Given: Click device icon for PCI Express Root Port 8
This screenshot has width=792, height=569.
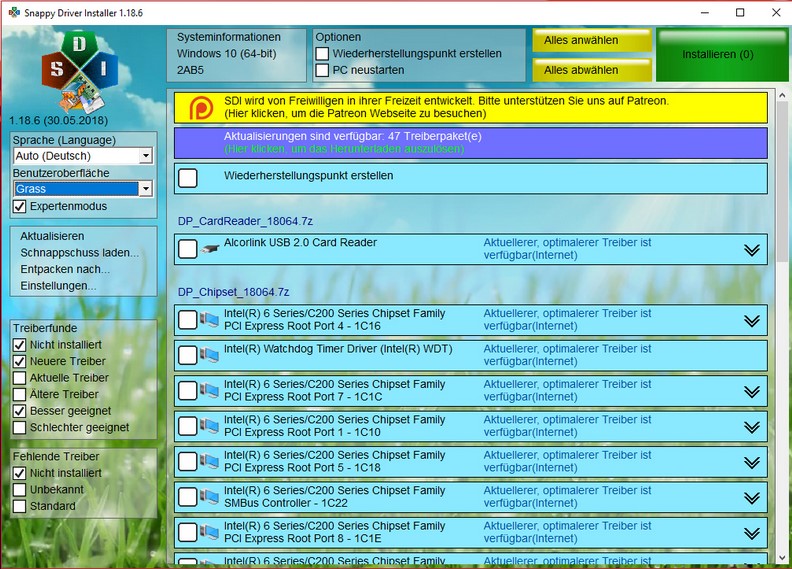Looking at the screenshot, I should click(x=209, y=532).
